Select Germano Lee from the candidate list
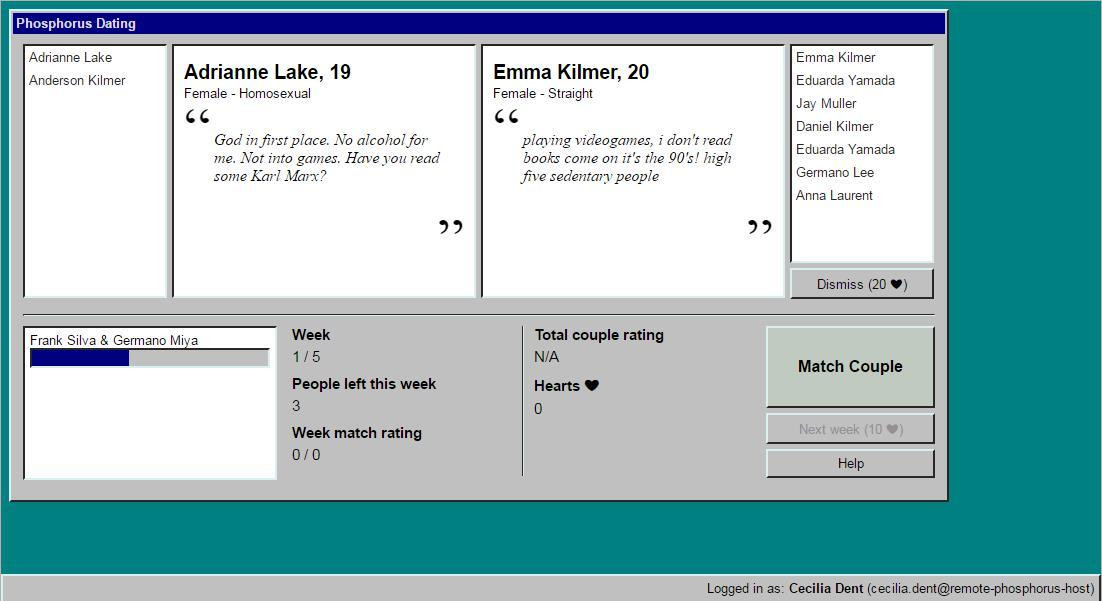1102x601 pixels. (835, 172)
